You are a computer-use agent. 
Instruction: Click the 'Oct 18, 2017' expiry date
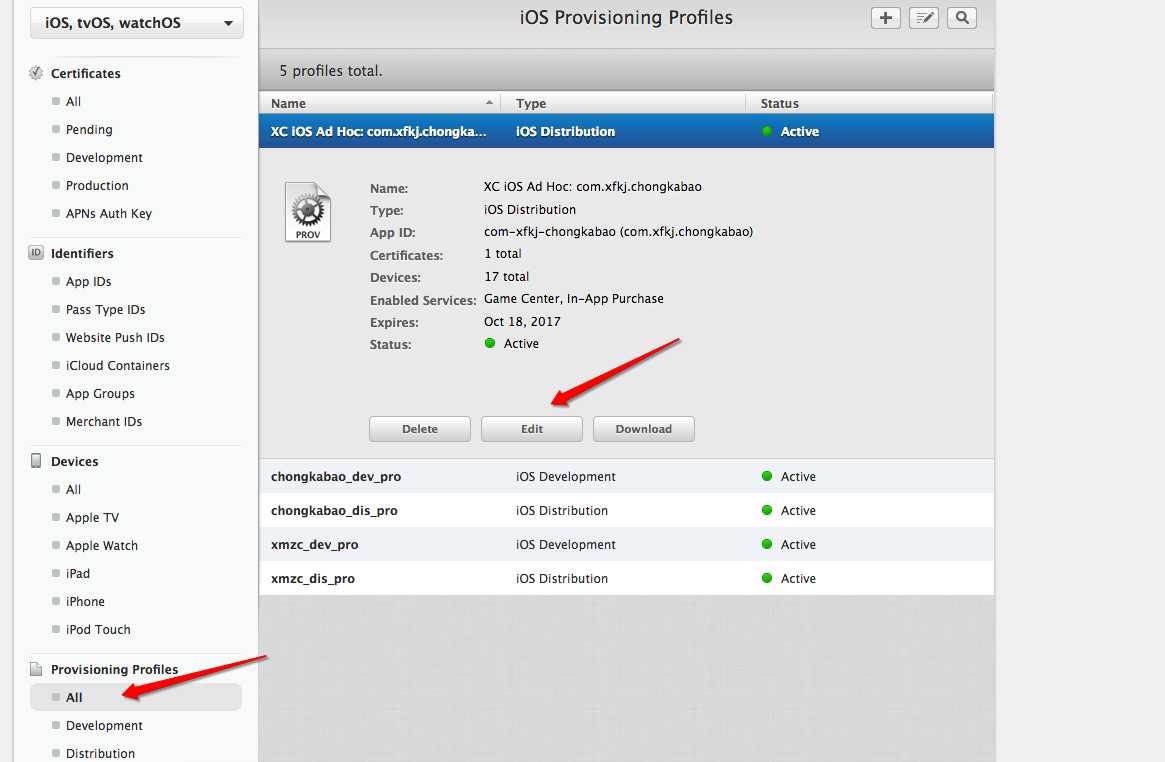[x=522, y=322]
